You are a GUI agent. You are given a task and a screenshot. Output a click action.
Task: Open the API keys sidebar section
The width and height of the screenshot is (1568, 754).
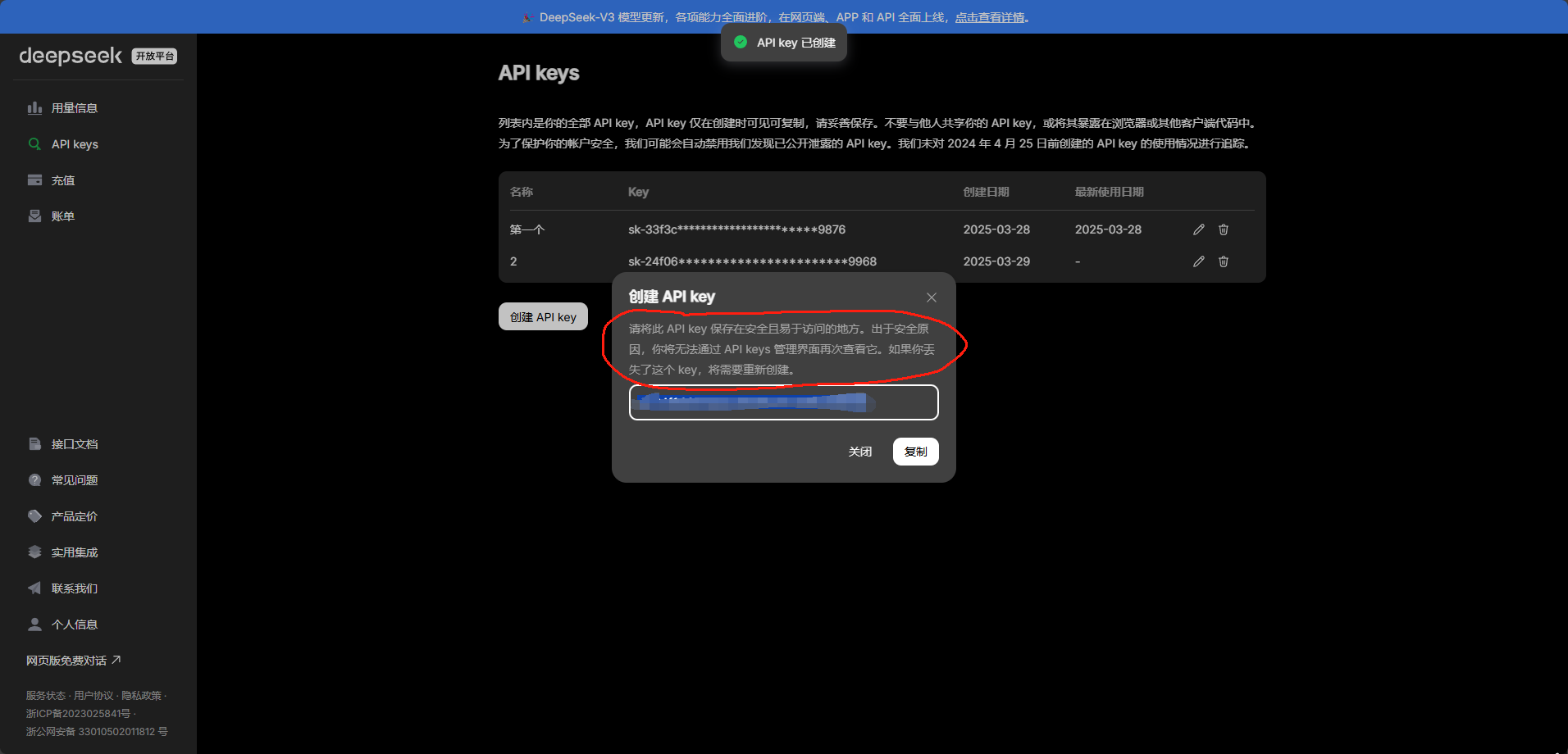pyautogui.click(x=75, y=143)
